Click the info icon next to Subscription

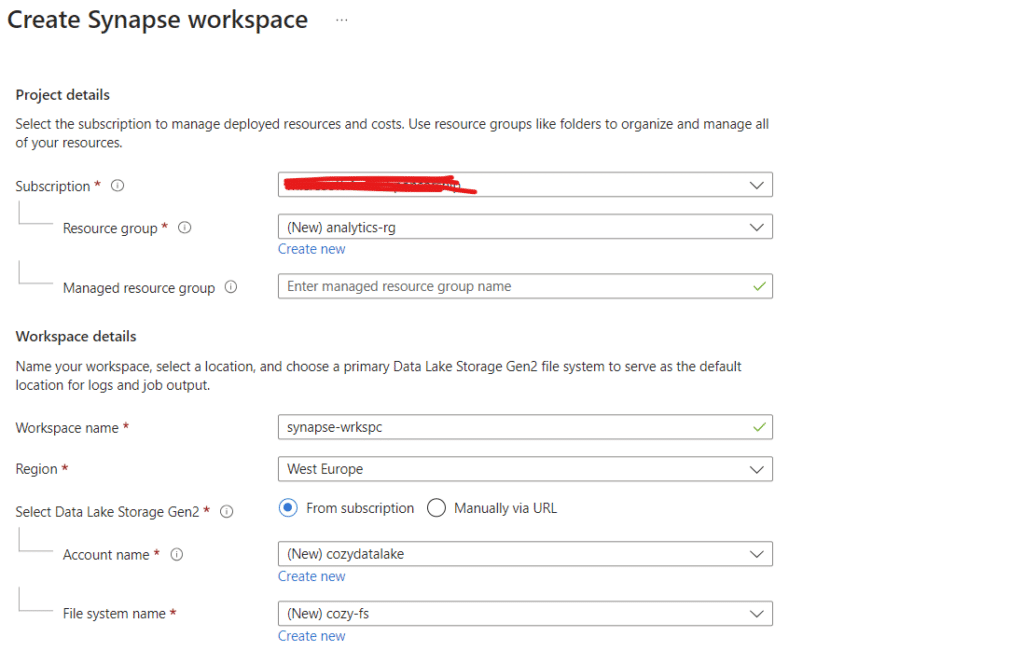pos(118,186)
